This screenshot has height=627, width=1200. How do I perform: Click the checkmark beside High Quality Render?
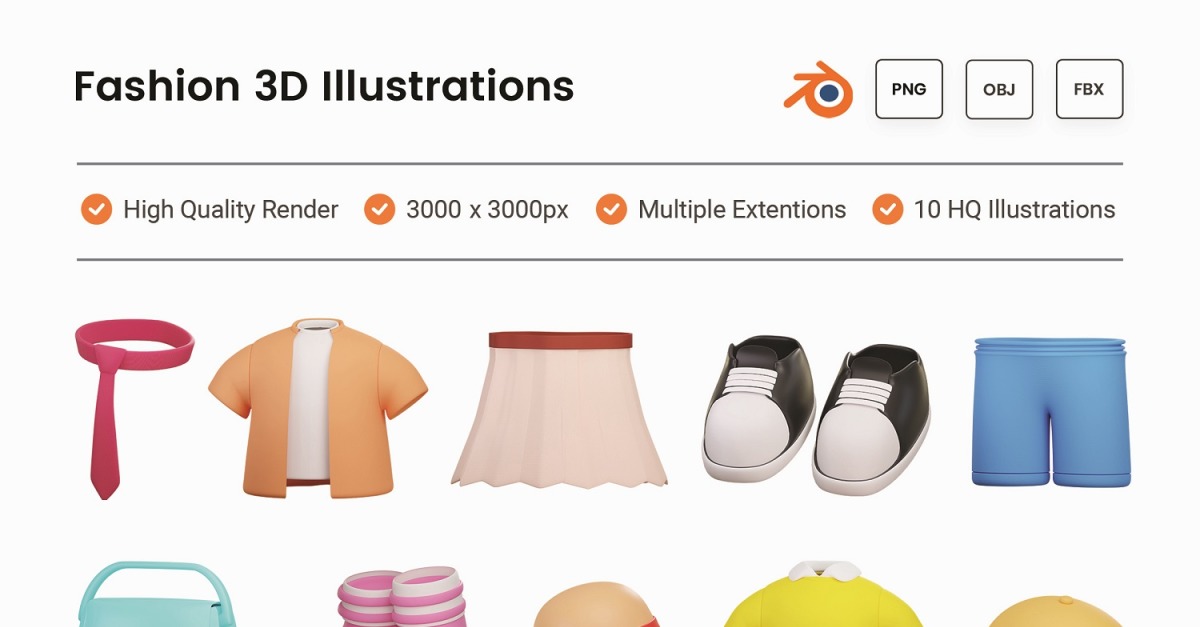96,210
